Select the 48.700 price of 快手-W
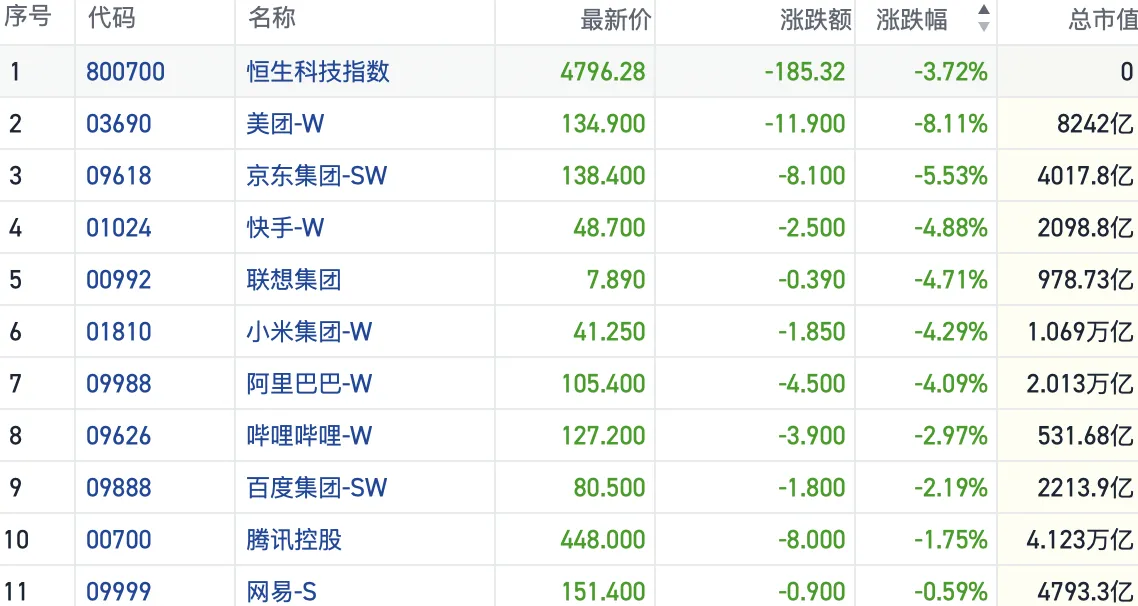The height and width of the screenshot is (606, 1138). [609, 229]
